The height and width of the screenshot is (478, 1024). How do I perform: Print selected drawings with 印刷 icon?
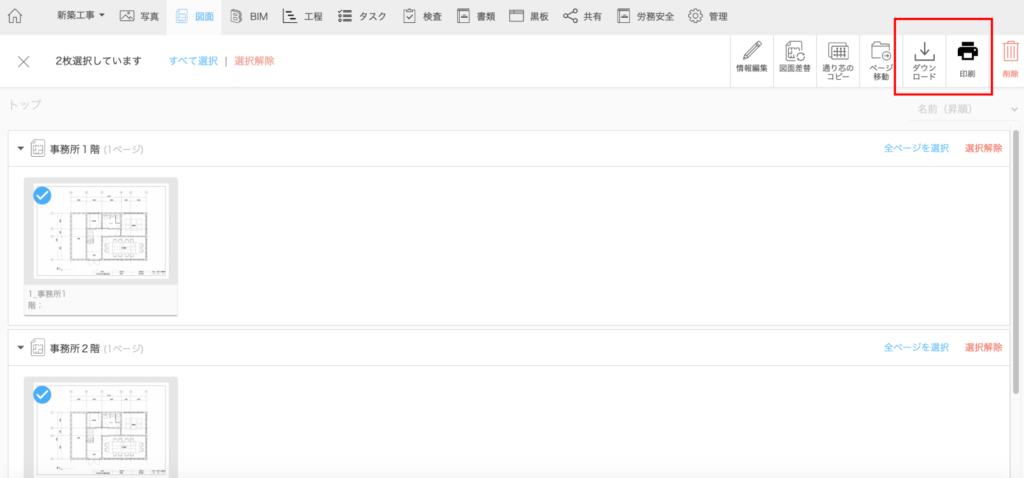[x=967, y=61]
